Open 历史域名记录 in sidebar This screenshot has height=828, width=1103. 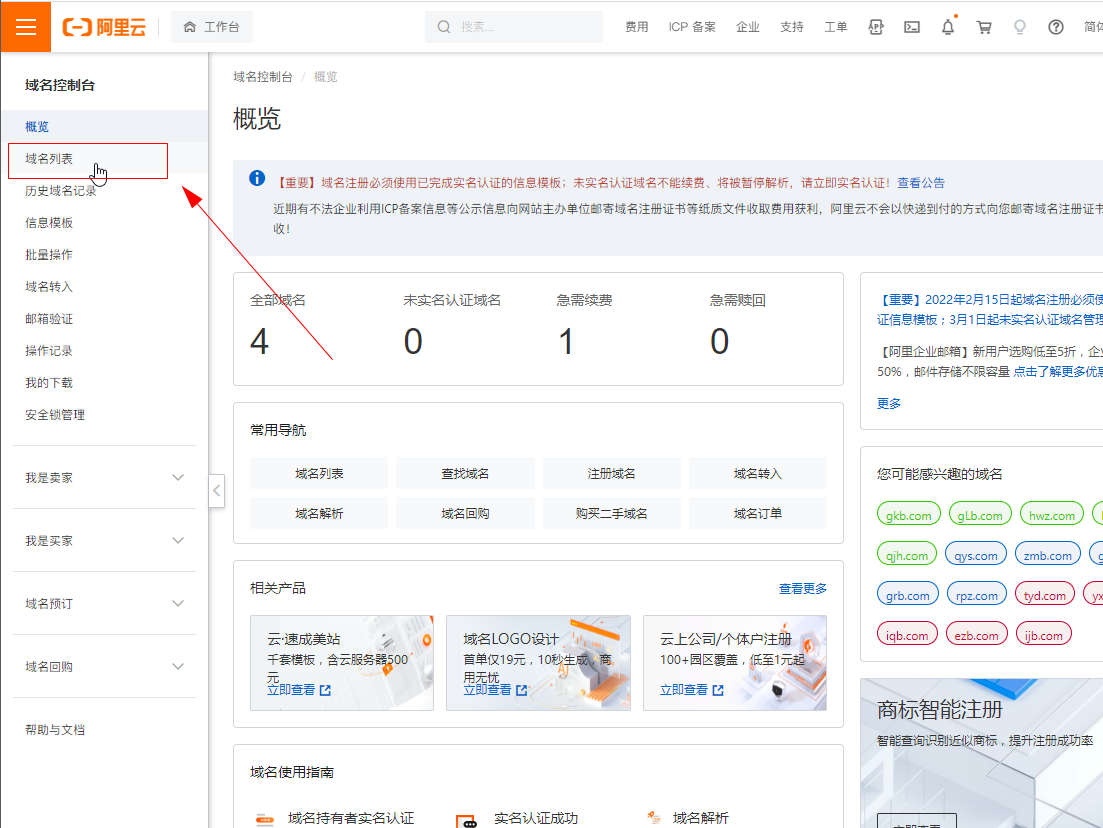104,191
